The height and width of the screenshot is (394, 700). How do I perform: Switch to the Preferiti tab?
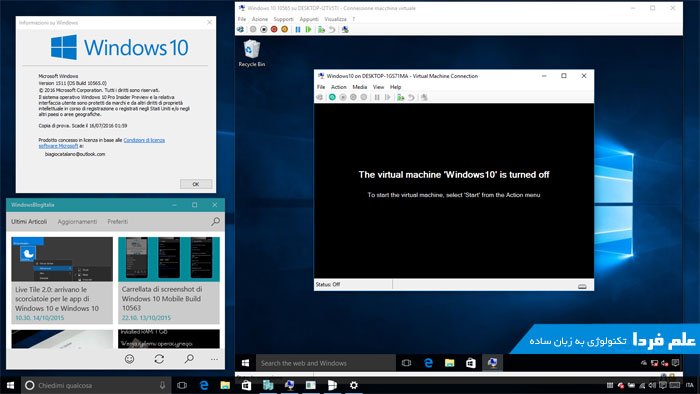coord(117,221)
